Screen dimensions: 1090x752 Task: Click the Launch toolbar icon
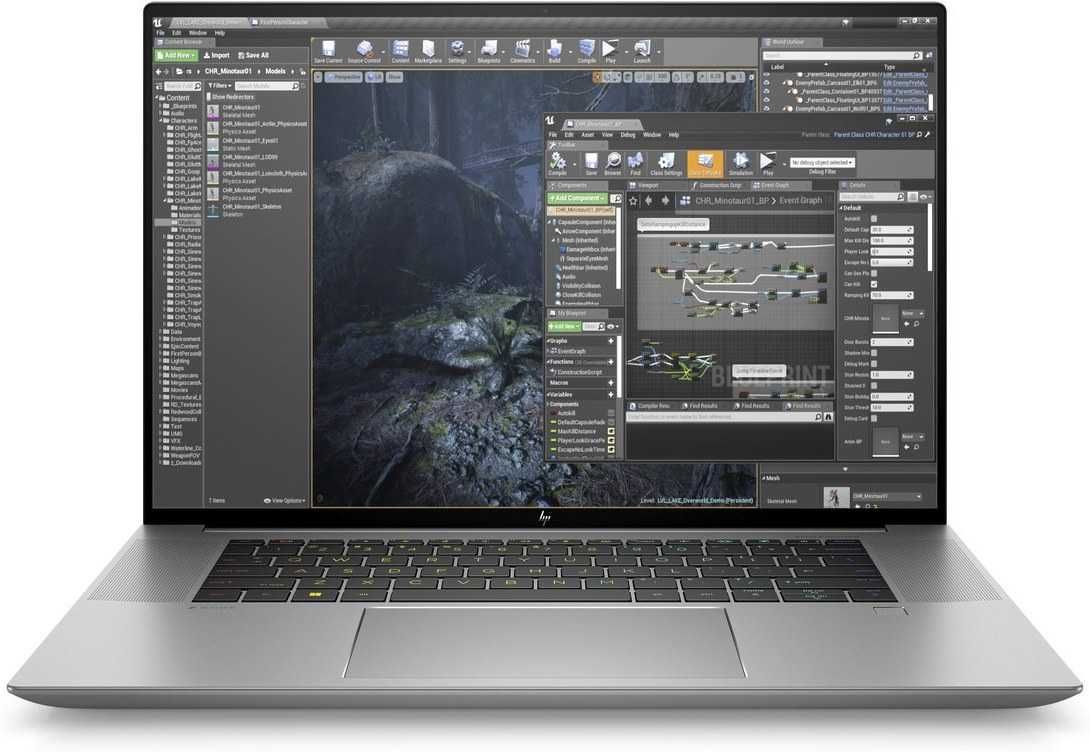click(x=642, y=51)
